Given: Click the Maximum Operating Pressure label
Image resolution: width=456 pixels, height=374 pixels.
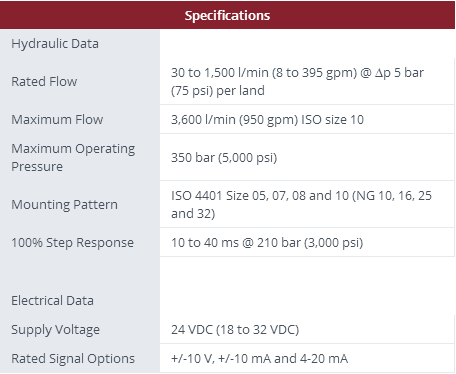Looking at the screenshot, I should (73, 157).
